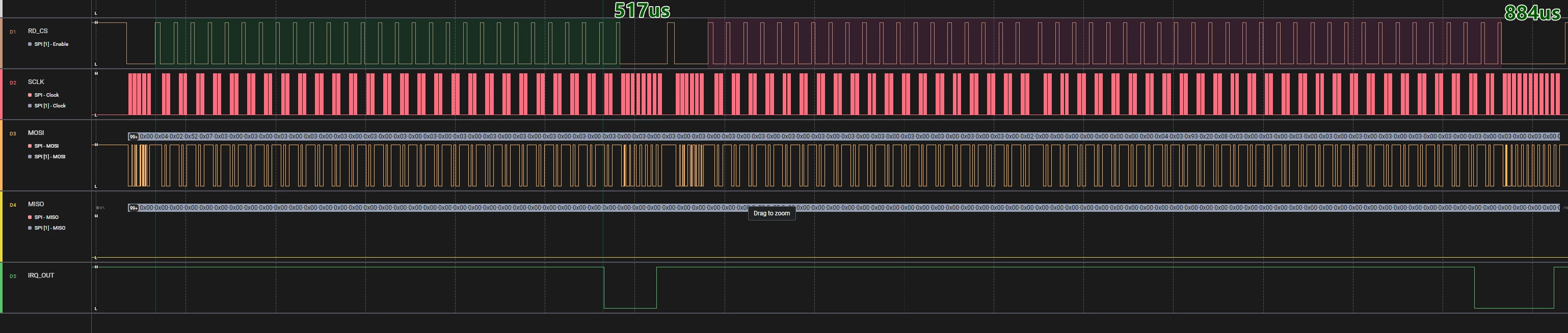Click the gray SPI [1] - MISO analyzer dot
The width and height of the screenshot is (1568, 333).
(x=30, y=228)
